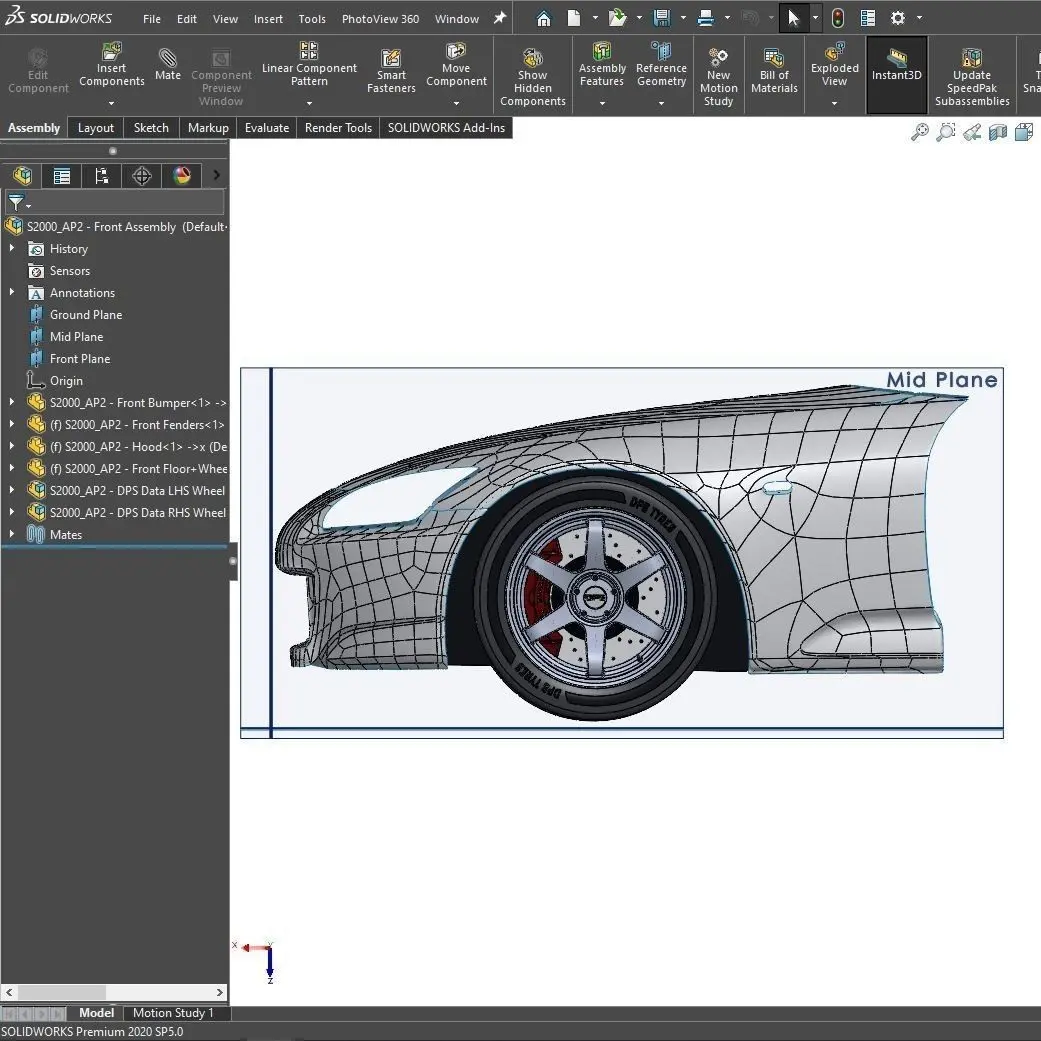This screenshot has height=1041, width=1041.
Task: Activate the Move Component tool
Action: click(456, 64)
